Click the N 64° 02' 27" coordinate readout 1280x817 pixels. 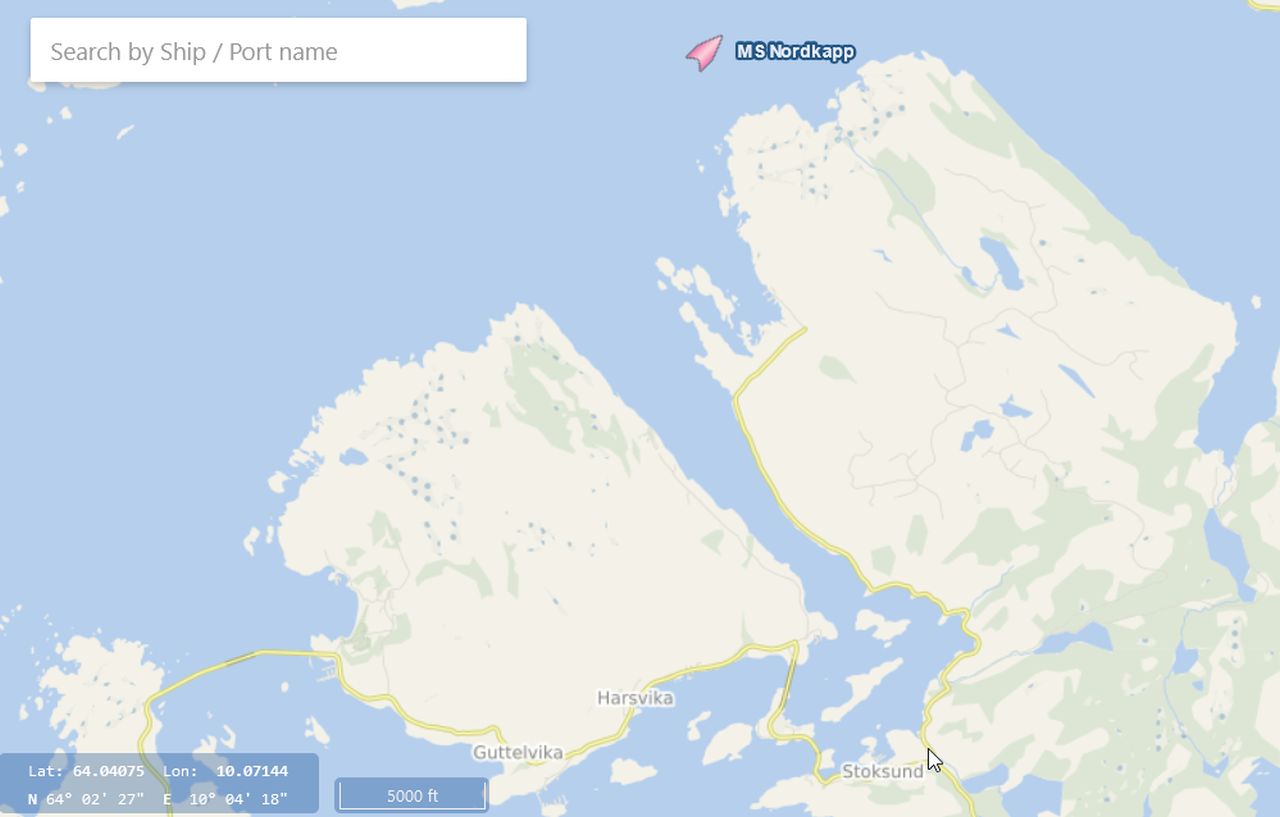[88, 799]
